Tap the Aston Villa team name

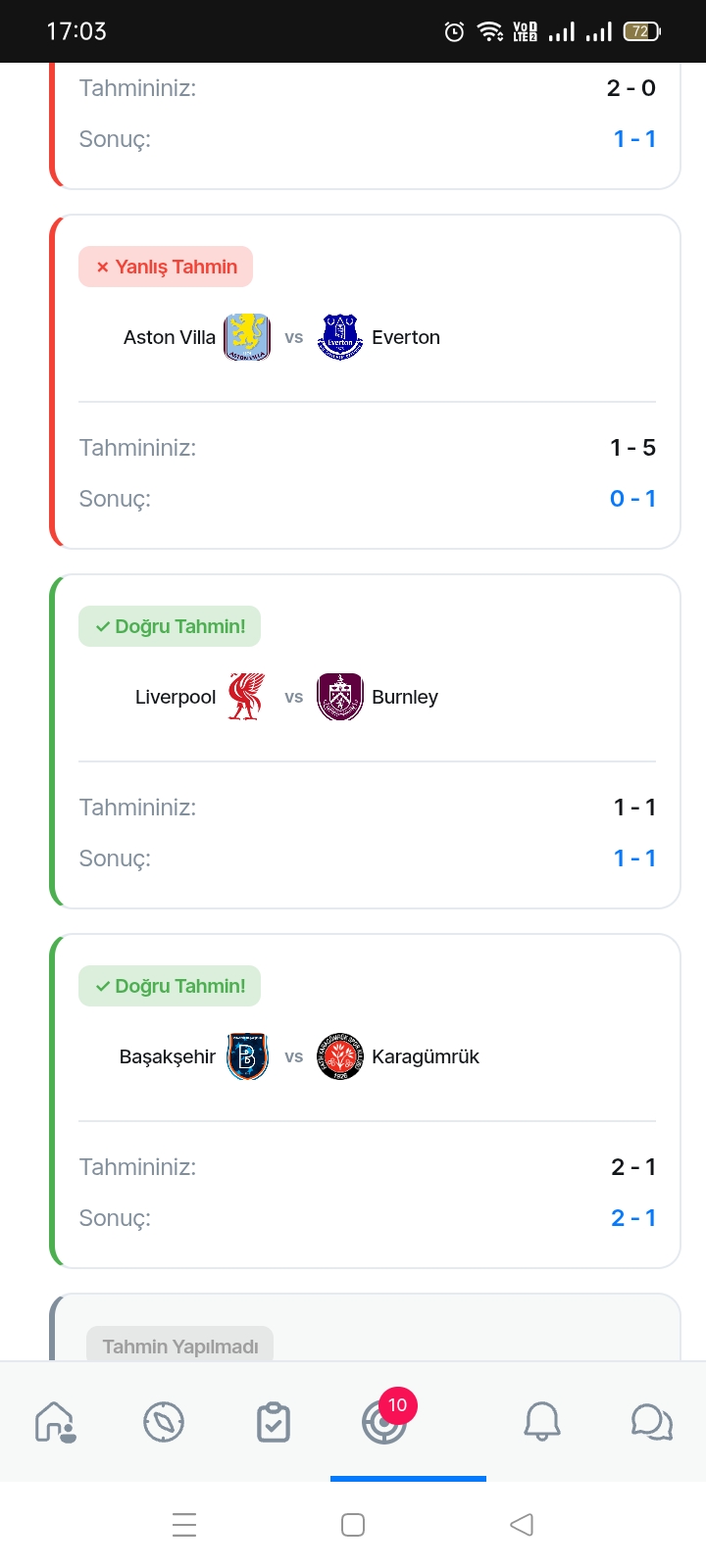[169, 337]
